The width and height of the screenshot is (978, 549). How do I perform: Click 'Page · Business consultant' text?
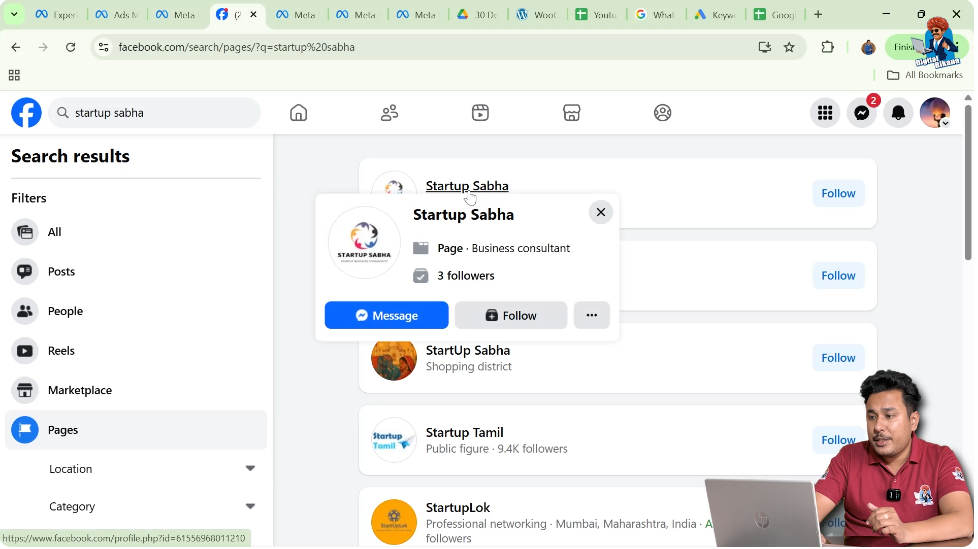503,248
